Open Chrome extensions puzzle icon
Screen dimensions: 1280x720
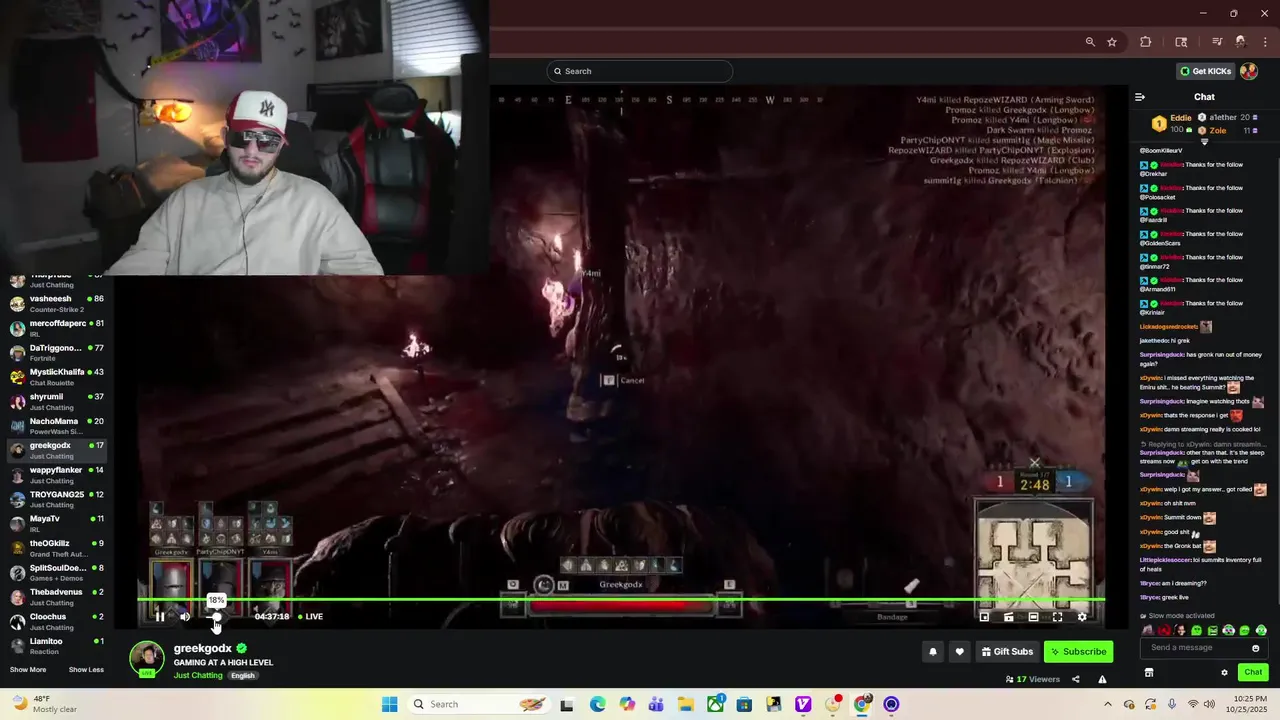point(1146,42)
